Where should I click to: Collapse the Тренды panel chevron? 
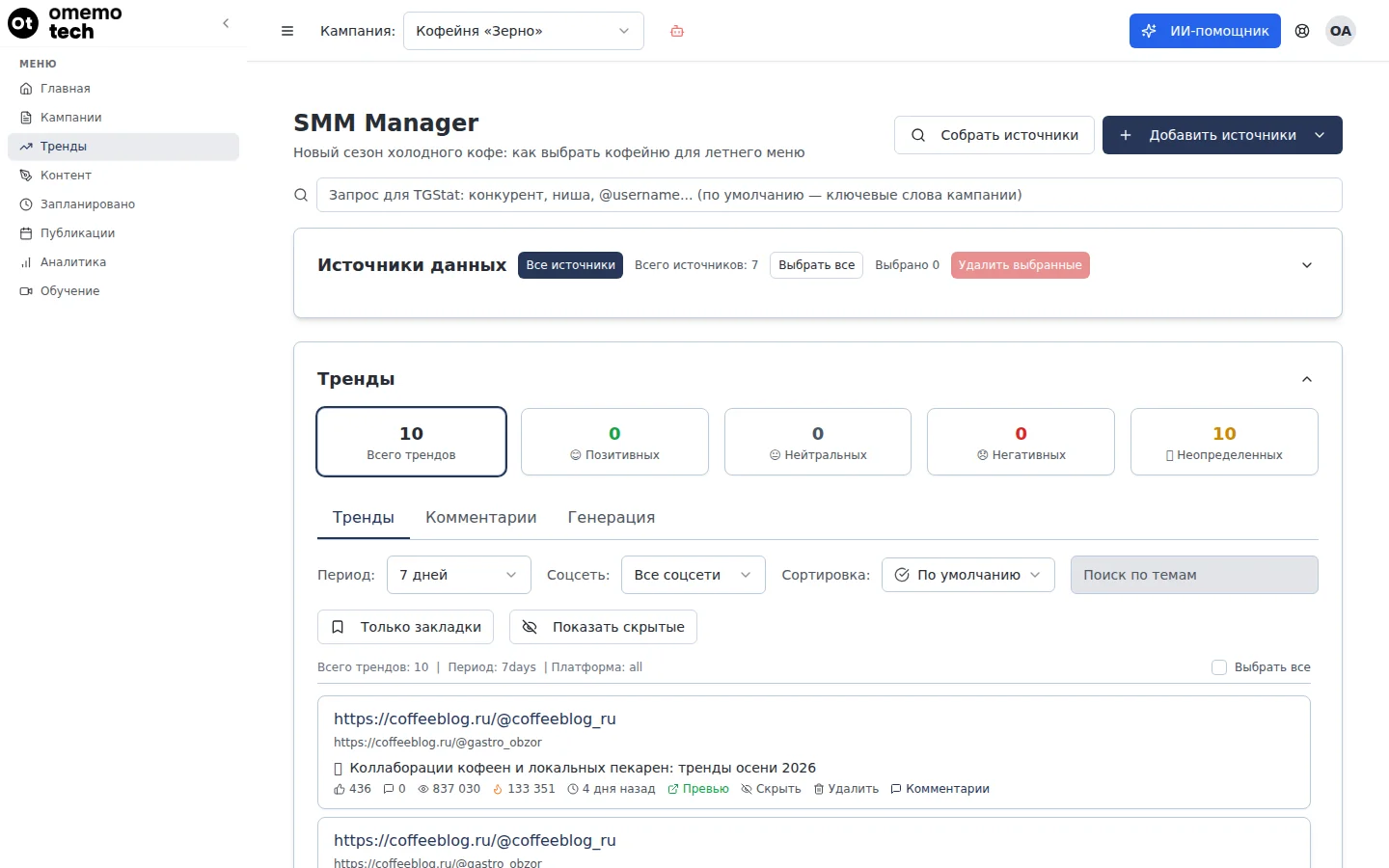pyautogui.click(x=1307, y=379)
